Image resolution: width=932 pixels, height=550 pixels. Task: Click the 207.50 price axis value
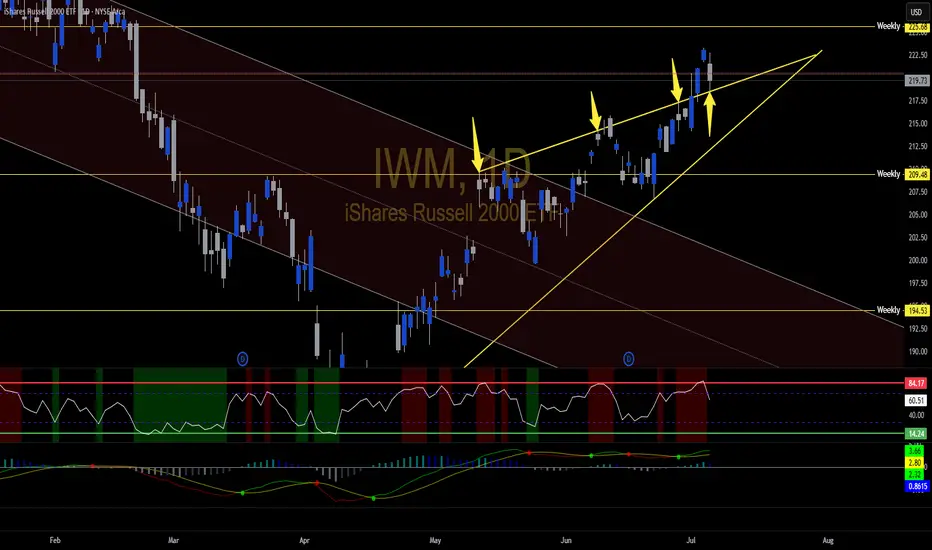pos(918,191)
